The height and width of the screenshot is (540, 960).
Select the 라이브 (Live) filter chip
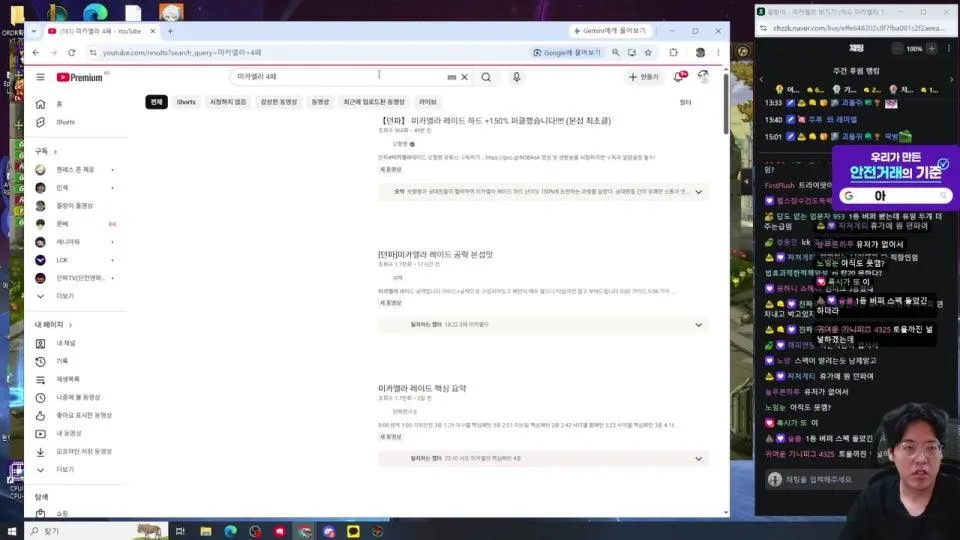tap(428, 102)
